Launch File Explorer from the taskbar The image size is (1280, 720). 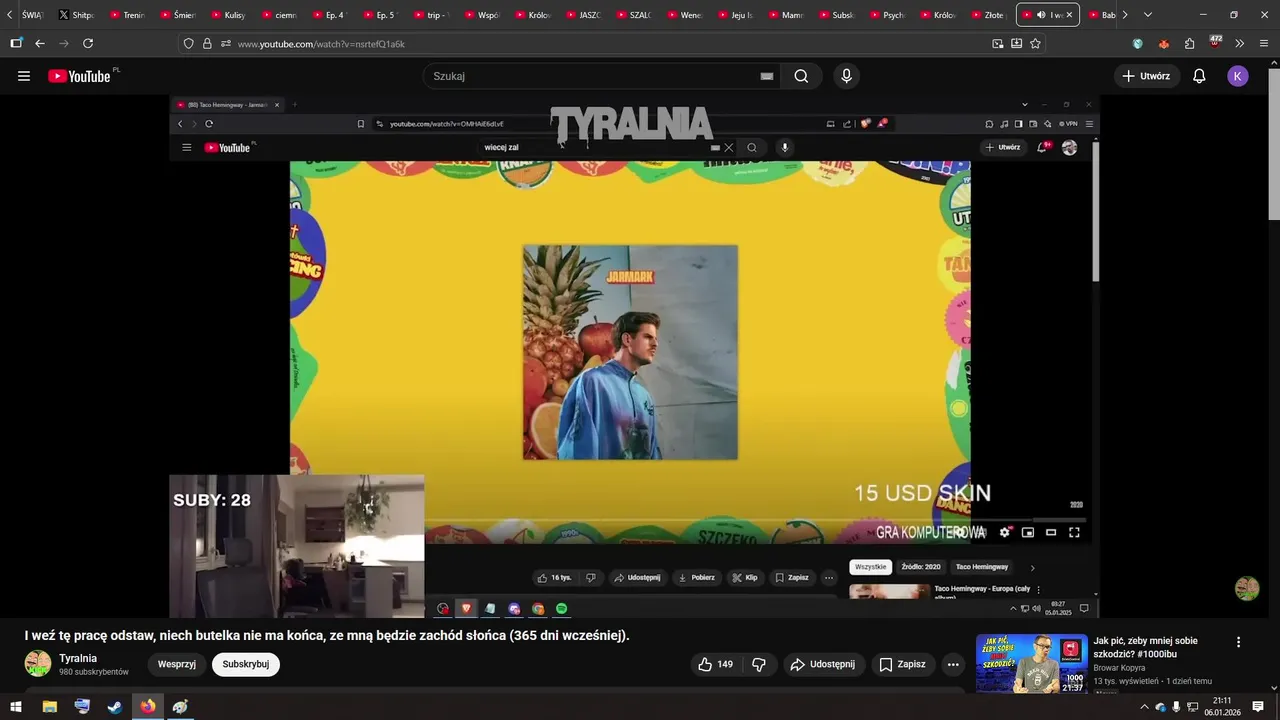[49, 707]
